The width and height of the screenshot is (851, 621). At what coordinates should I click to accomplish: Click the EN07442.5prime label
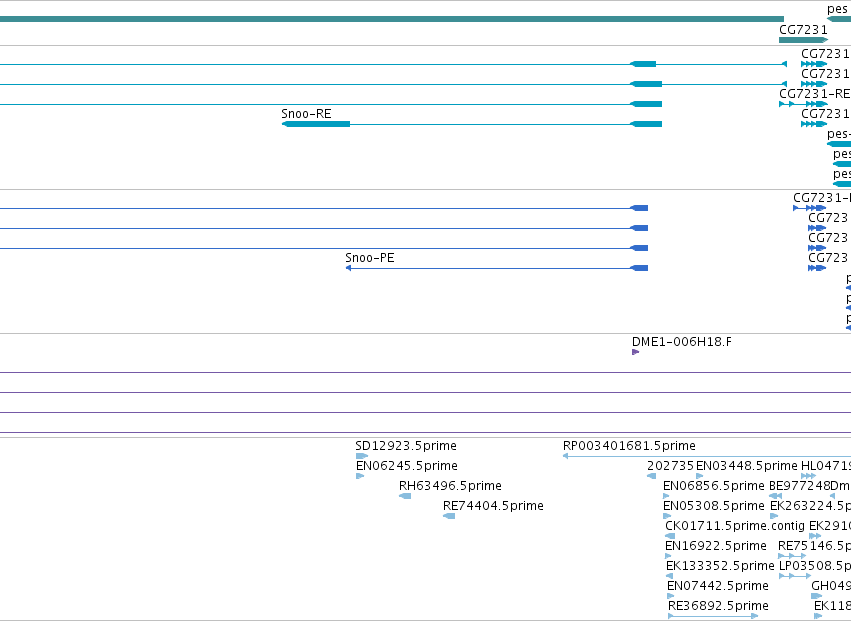[x=717, y=586]
